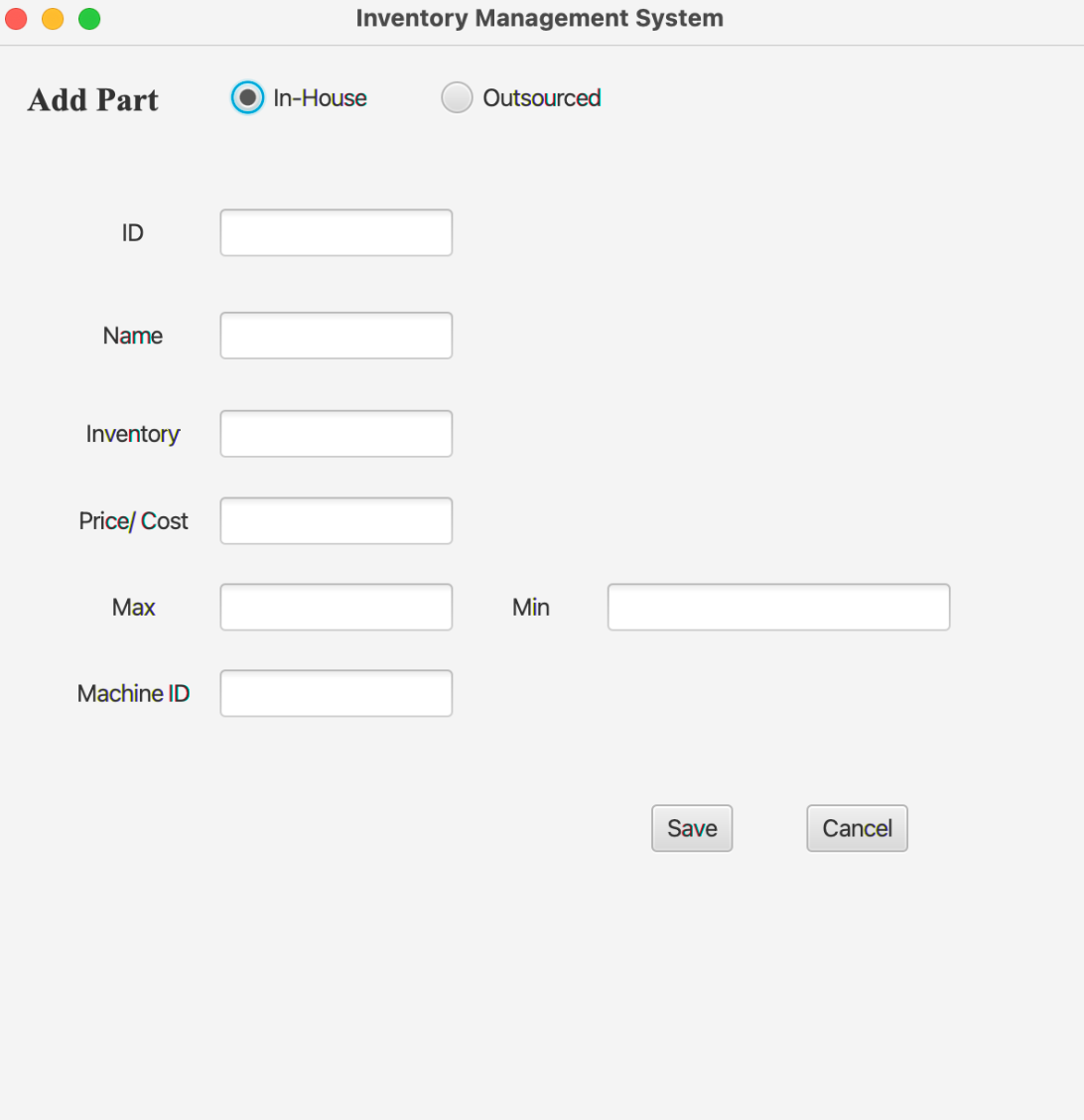The width and height of the screenshot is (1084, 1120).
Task: Focus the Price/ Cost input box
Action: coord(337,520)
